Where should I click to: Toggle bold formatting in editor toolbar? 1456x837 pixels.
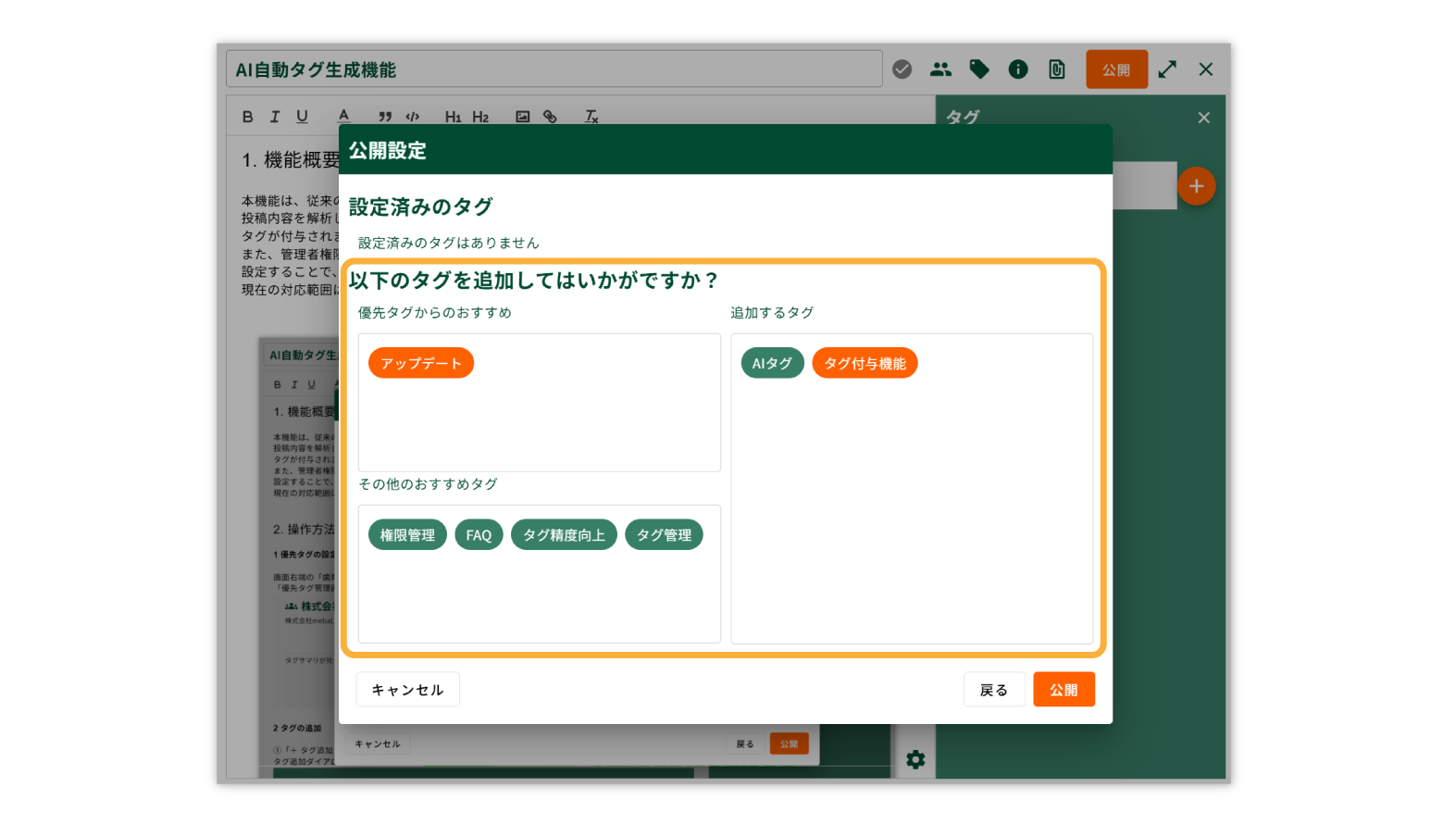pos(247,117)
